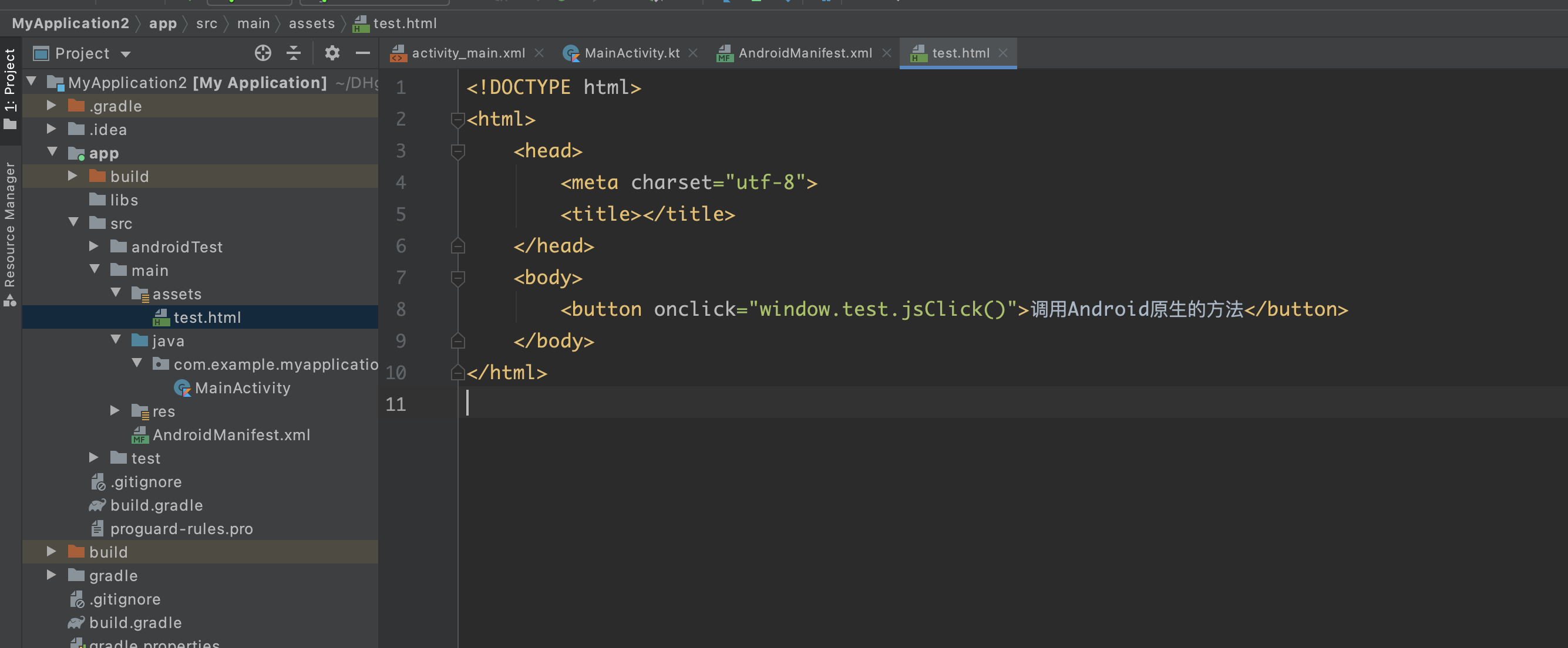Image resolution: width=1568 pixels, height=648 pixels.
Task: Open the Resource Manager sidebar panel
Action: (x=9, y=231)
